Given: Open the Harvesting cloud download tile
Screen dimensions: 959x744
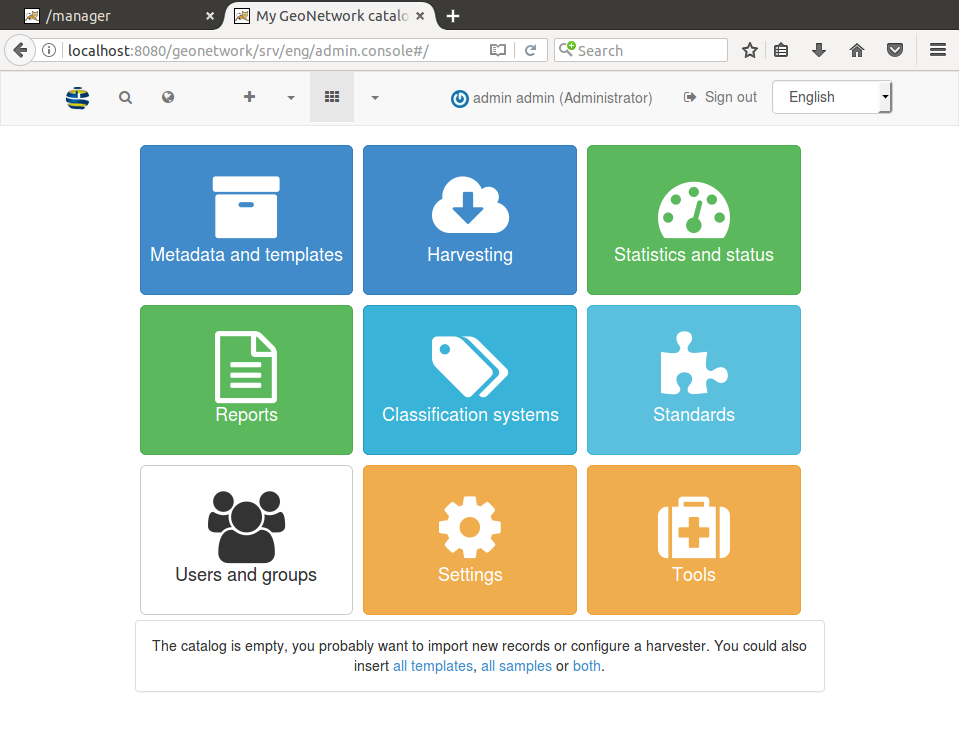Looking at the screenshot, I should (469, 220).
